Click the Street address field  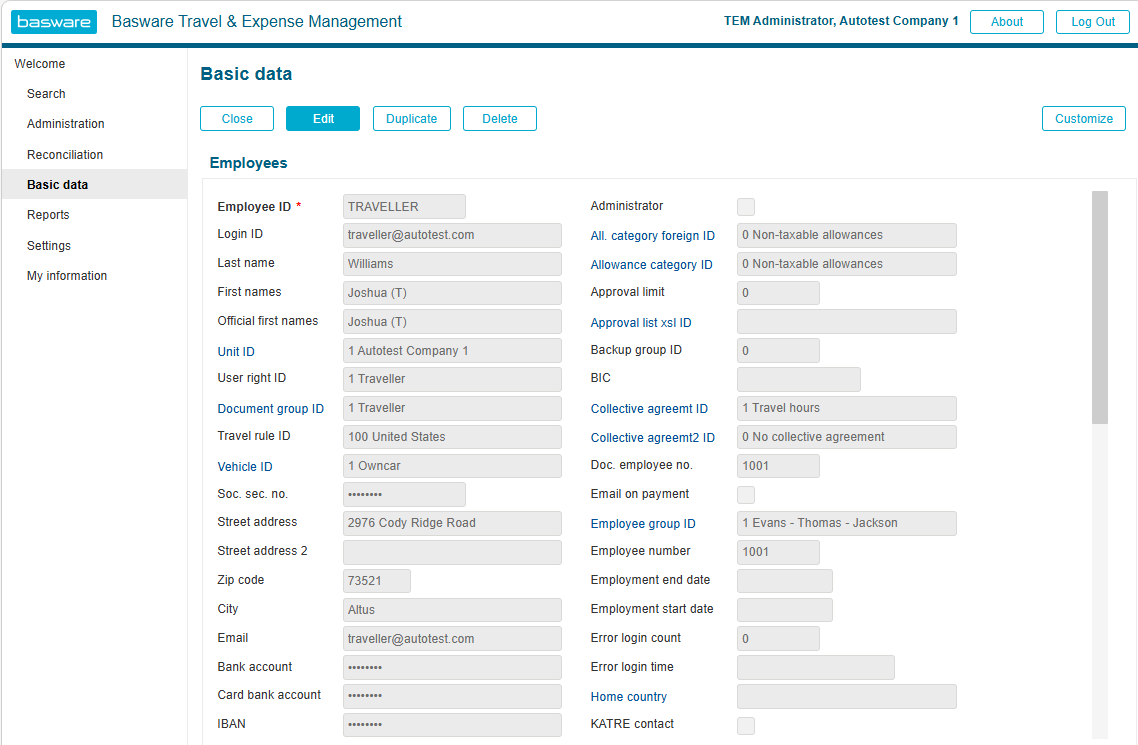pyautogui.click(x=452, y=523)
